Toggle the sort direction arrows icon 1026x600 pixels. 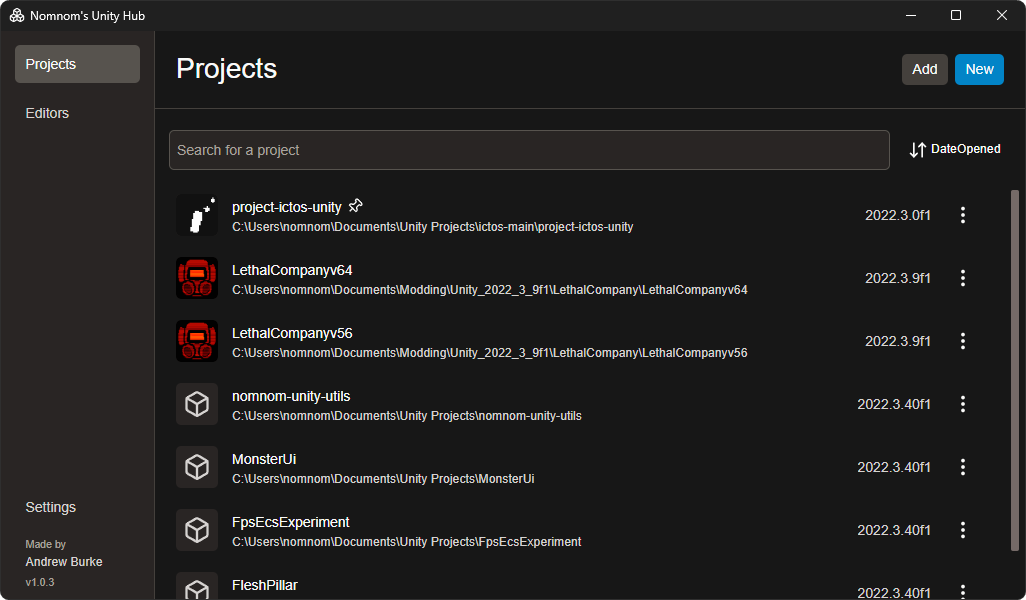pos(917,150)
